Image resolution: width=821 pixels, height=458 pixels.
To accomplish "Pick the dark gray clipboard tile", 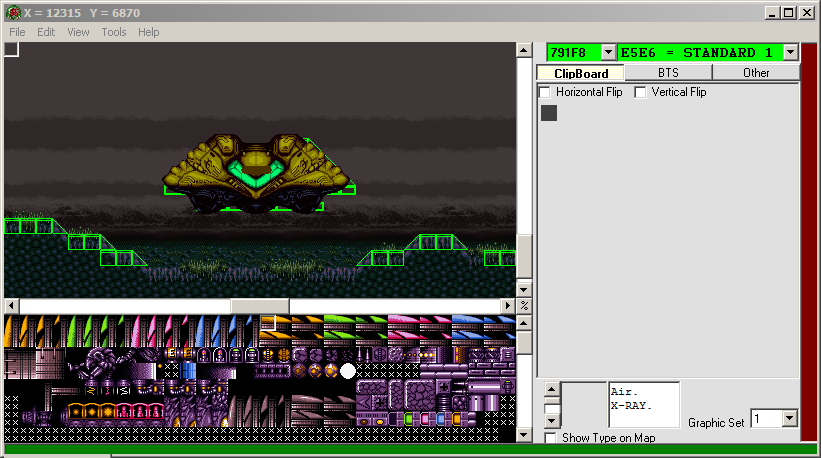I will pyautogui.click(x=549, y=113).
